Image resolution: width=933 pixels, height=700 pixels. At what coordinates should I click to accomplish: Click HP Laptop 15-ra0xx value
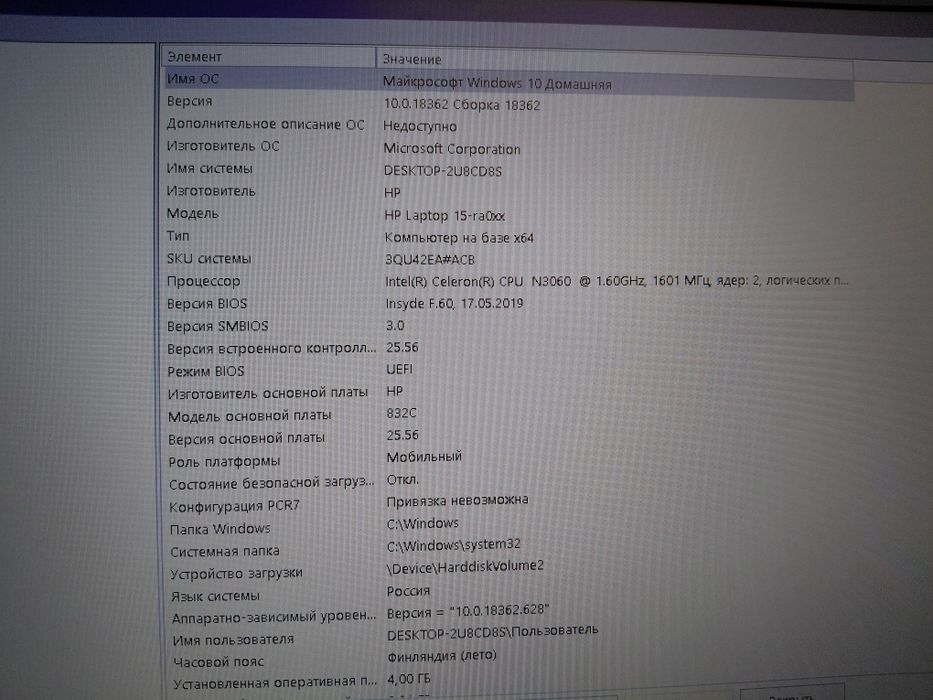[x=444, y=215]
